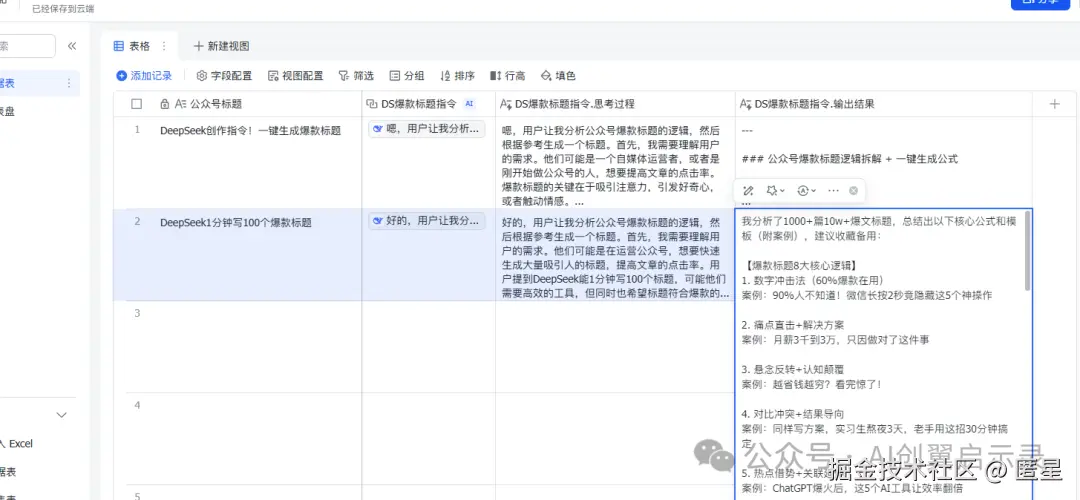This screenshot has width=1080, height=500.
Task: Open the 填色 fill color tool
Action: click(x=558, y=76)
